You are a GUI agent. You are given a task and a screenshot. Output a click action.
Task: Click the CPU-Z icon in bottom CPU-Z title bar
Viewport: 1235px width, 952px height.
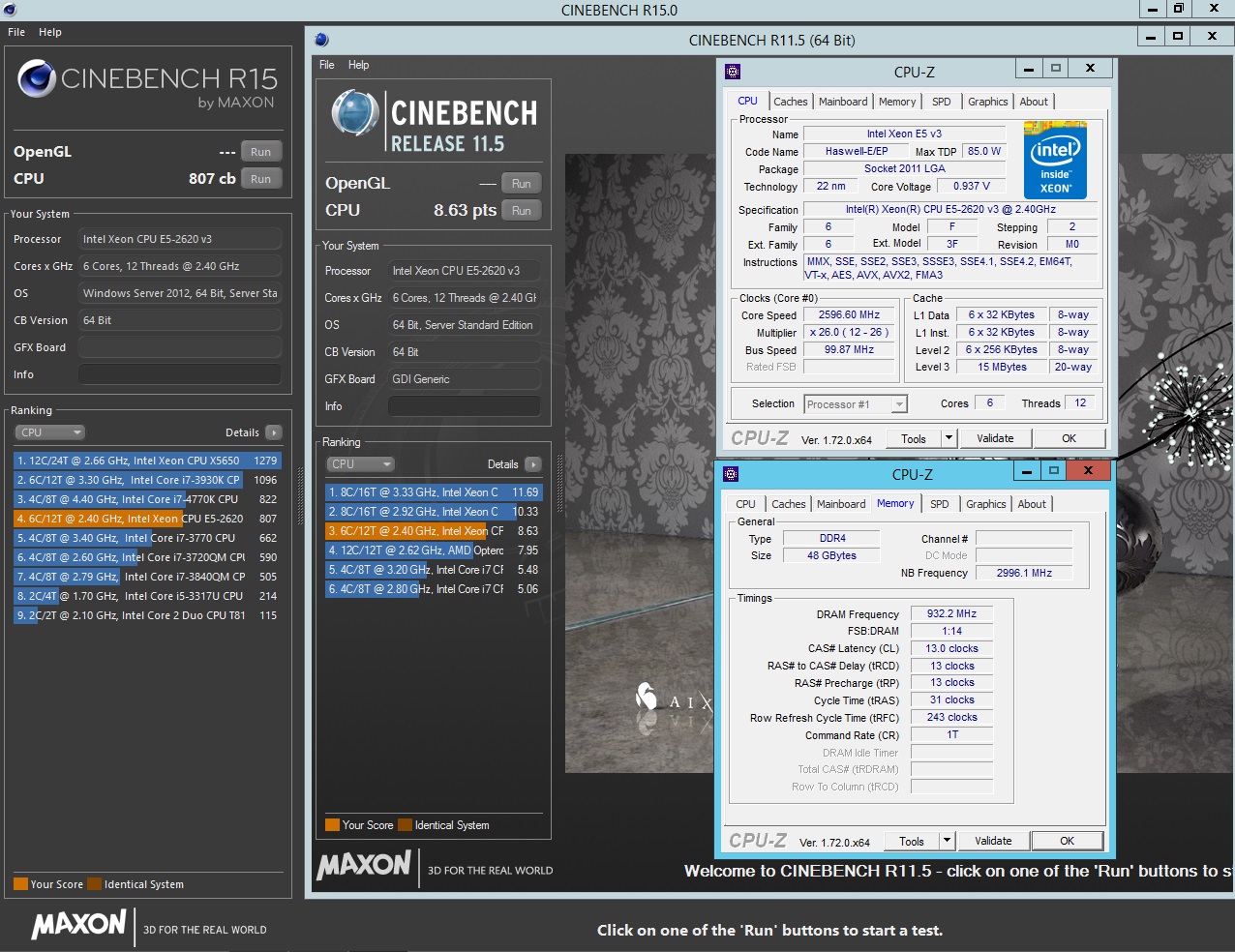tap(731, 473)
